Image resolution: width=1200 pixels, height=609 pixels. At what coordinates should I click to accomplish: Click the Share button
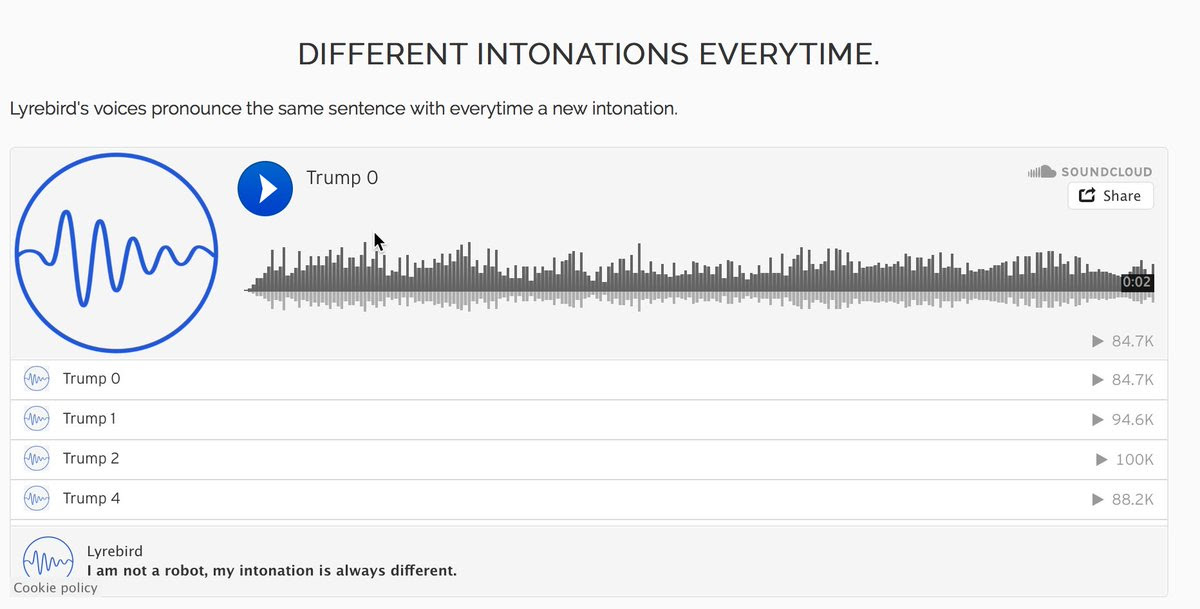click(1110, 196)
